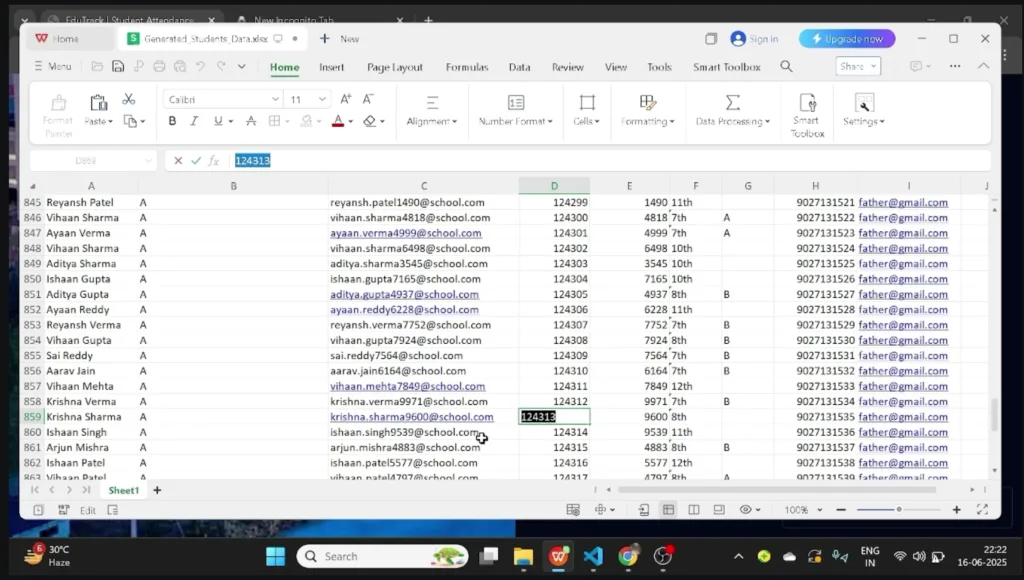The height and width of the screenshot is (580, 1024).
Task: Open the Formulas ribbon tab
Action: click(x=467, y=67)
